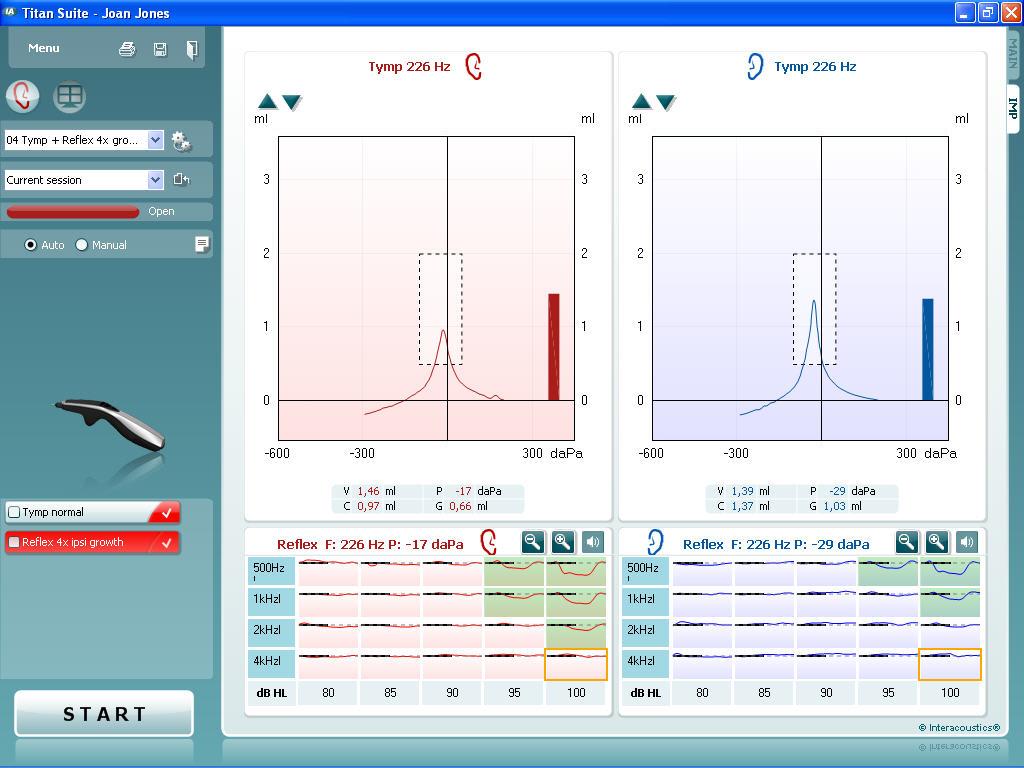Select right ear 2kHz 100 dB reflex cell
This screenshot has height=768, width=1024.
coord(576,633)
